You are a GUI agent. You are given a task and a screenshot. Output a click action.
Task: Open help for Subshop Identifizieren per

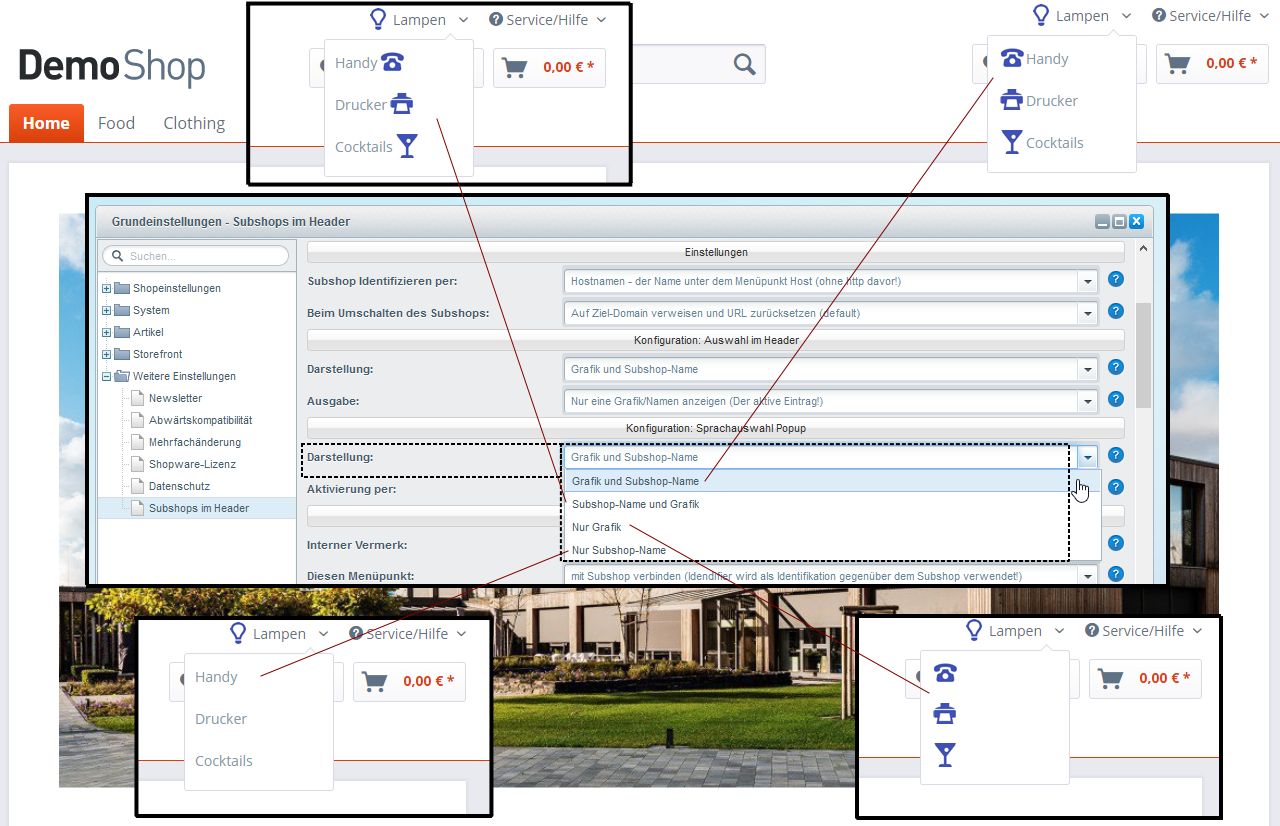point(1116,280)
